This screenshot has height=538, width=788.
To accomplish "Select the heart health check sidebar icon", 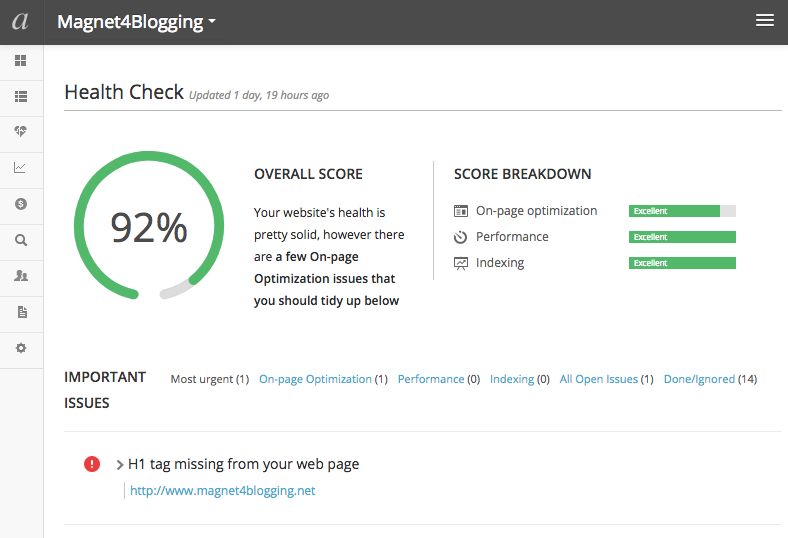I will click(21, 132).
